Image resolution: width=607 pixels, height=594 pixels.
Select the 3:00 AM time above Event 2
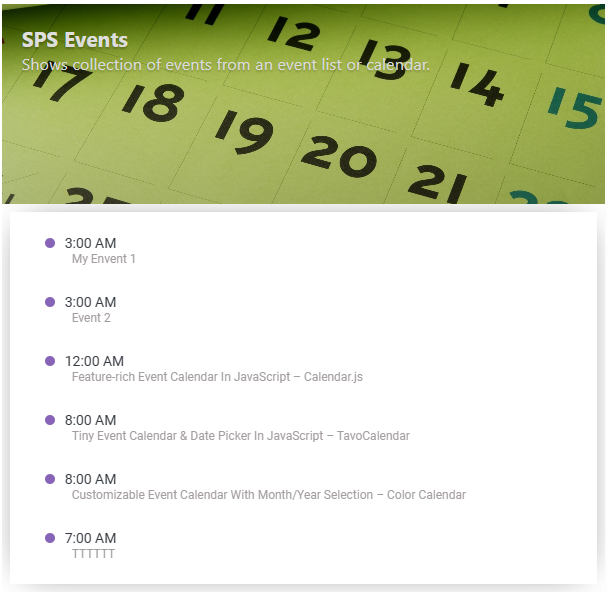pyautogui.click(x=91, y=302)
